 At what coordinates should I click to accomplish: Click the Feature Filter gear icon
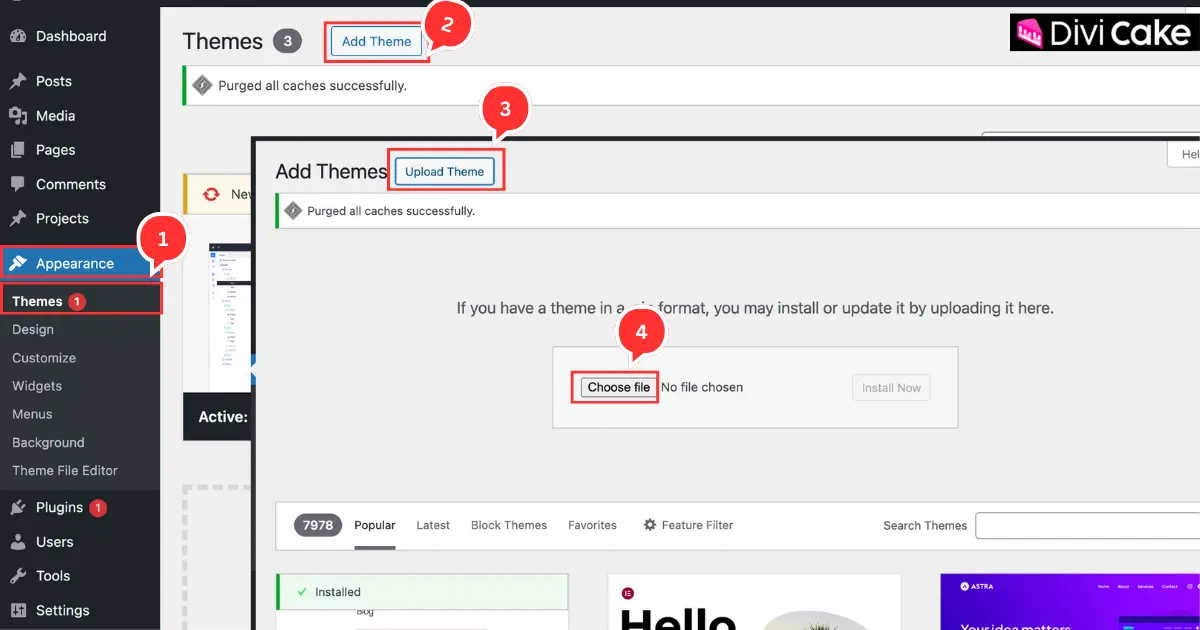[x=650, y=525]
